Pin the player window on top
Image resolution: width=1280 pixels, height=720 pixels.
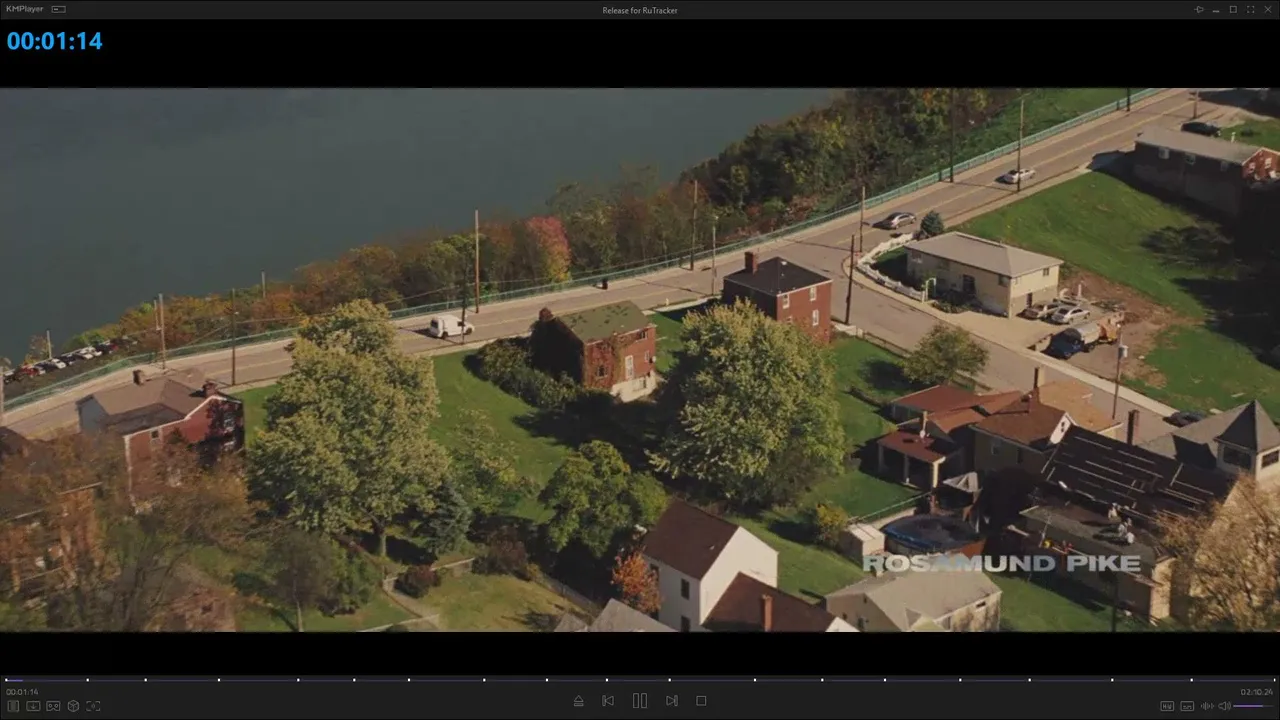point(1199,10)
